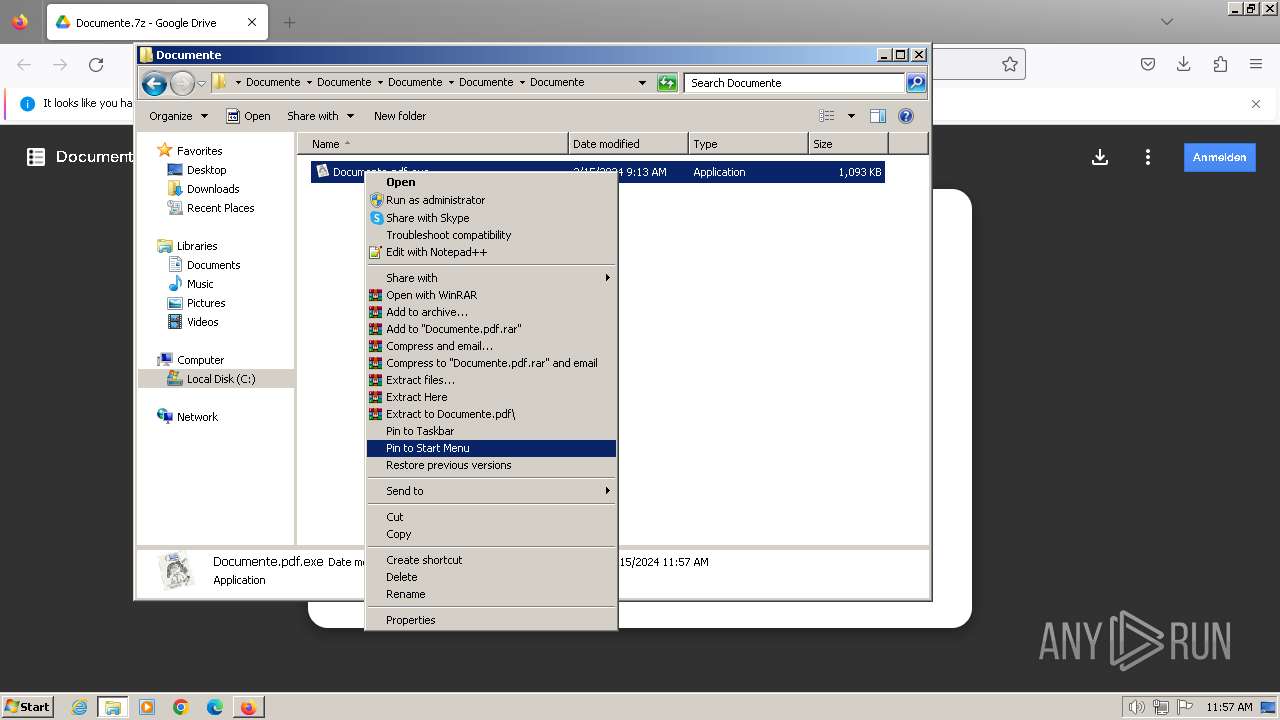Open the Share with toolbar dropdown
Viewport: 1280px width, 720px height.
[x=320, y=116]
